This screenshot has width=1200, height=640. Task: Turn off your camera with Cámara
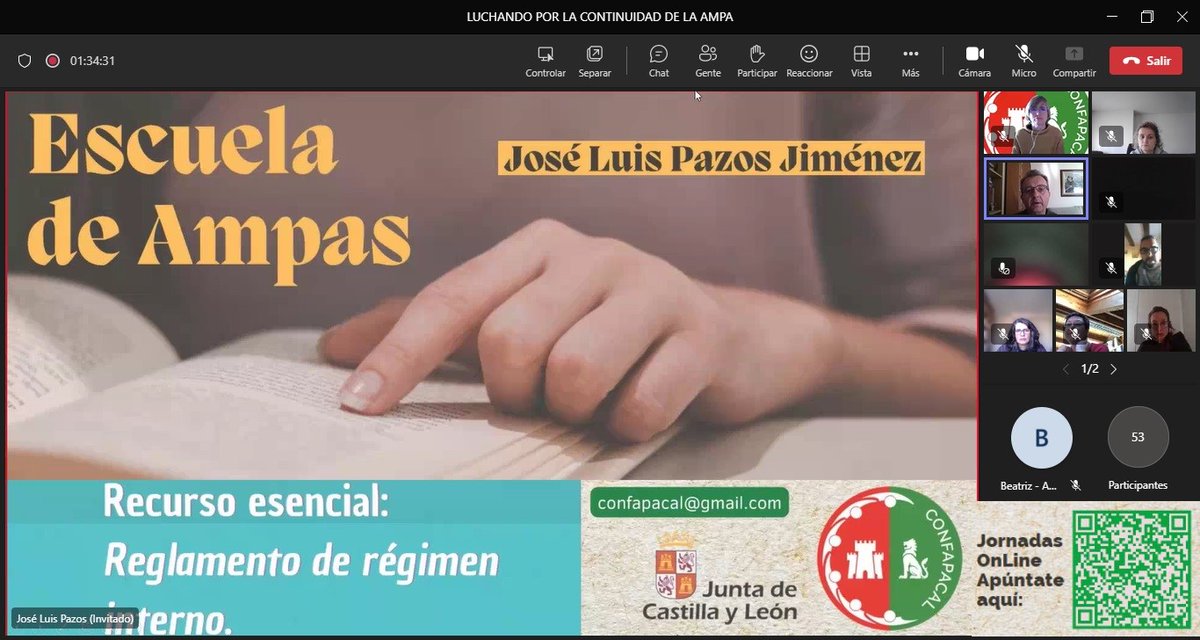(975, 60)
